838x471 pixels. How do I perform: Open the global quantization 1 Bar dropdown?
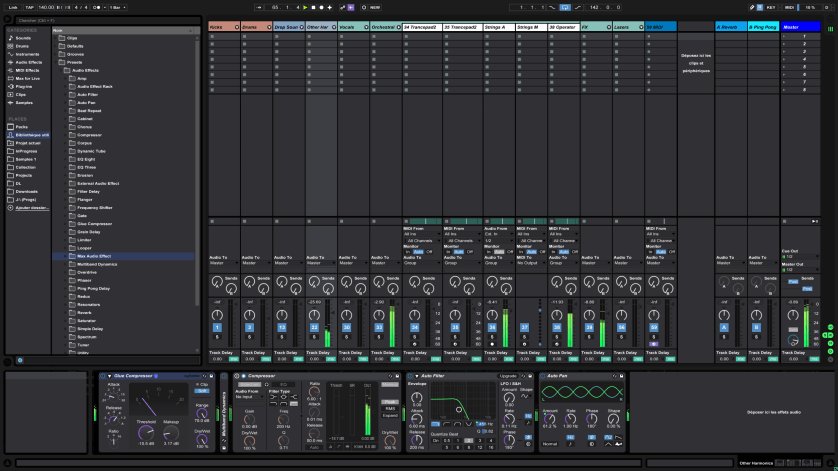(x=117, y=7)
